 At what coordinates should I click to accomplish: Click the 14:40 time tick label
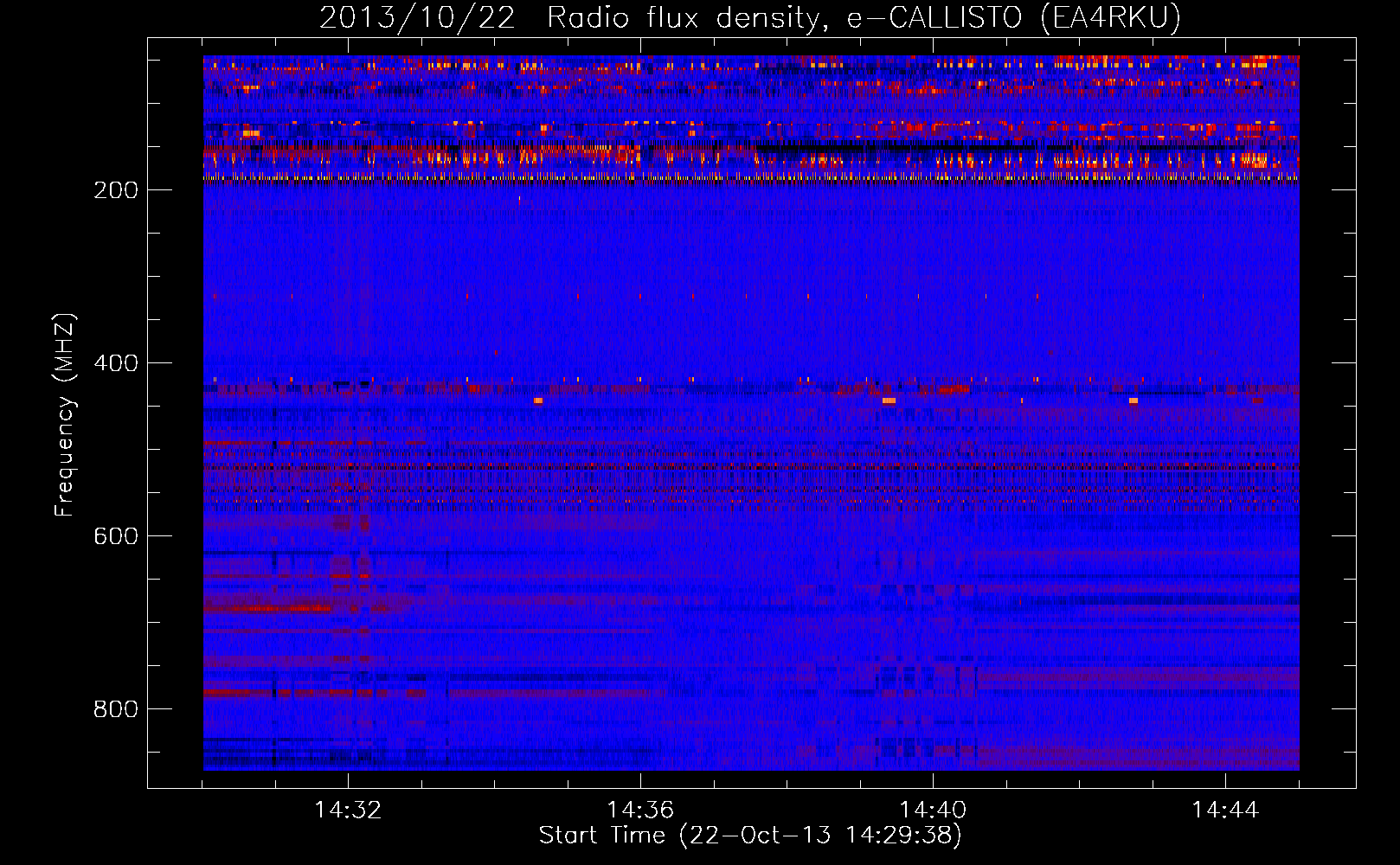(x=933, y=811)
